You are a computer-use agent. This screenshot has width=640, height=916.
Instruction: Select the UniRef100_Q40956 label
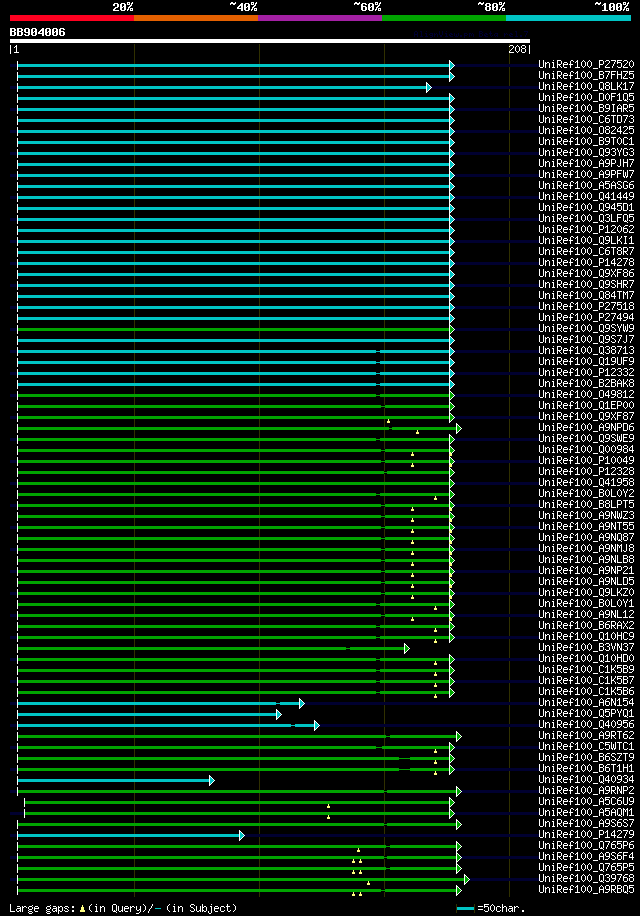586,724
